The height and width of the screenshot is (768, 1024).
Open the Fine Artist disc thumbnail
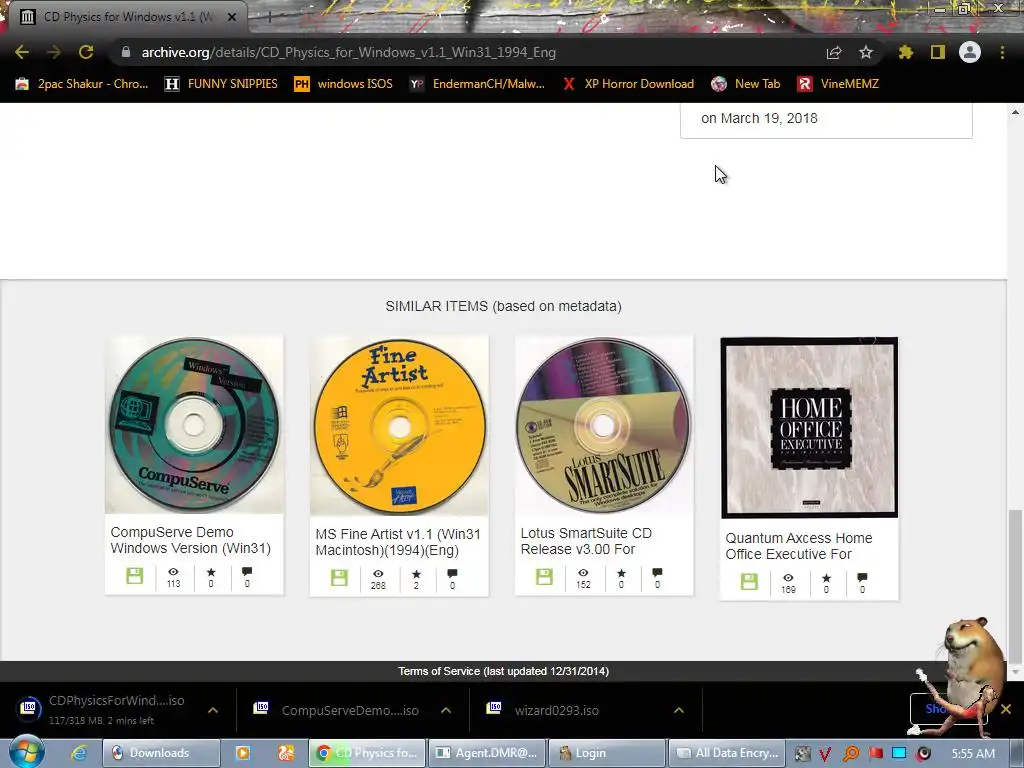pos(399,426)
